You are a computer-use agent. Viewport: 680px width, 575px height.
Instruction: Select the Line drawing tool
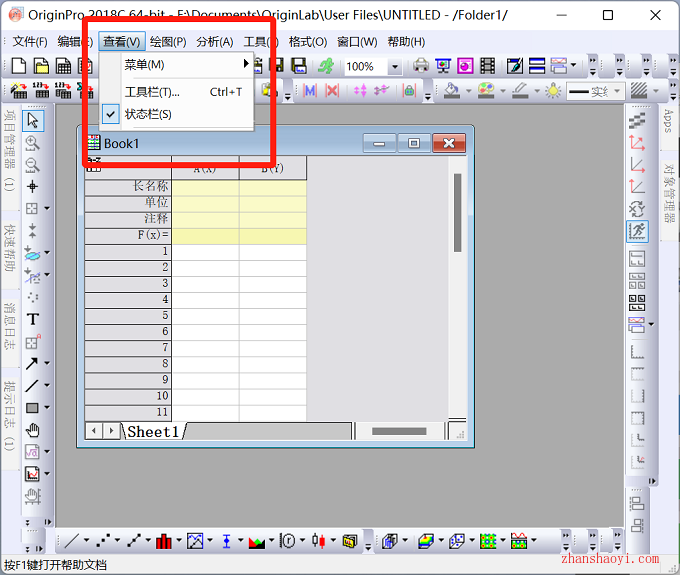(x=32, y=386)
